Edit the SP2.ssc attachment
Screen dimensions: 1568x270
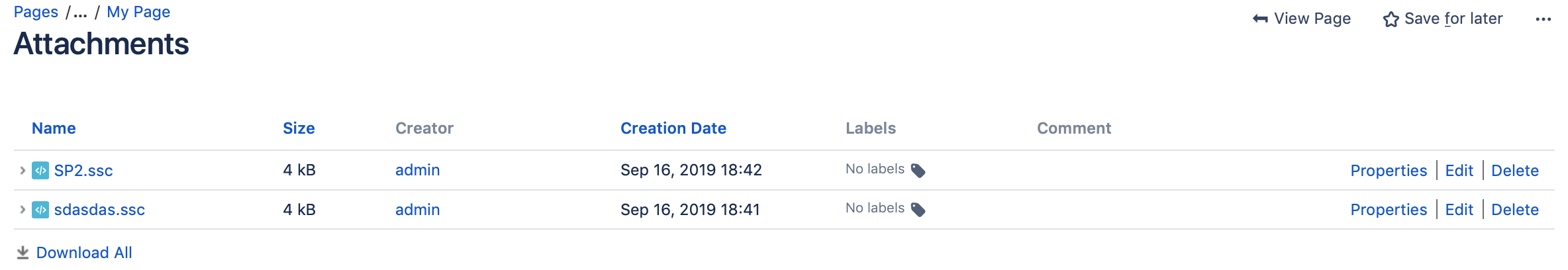1459,171
